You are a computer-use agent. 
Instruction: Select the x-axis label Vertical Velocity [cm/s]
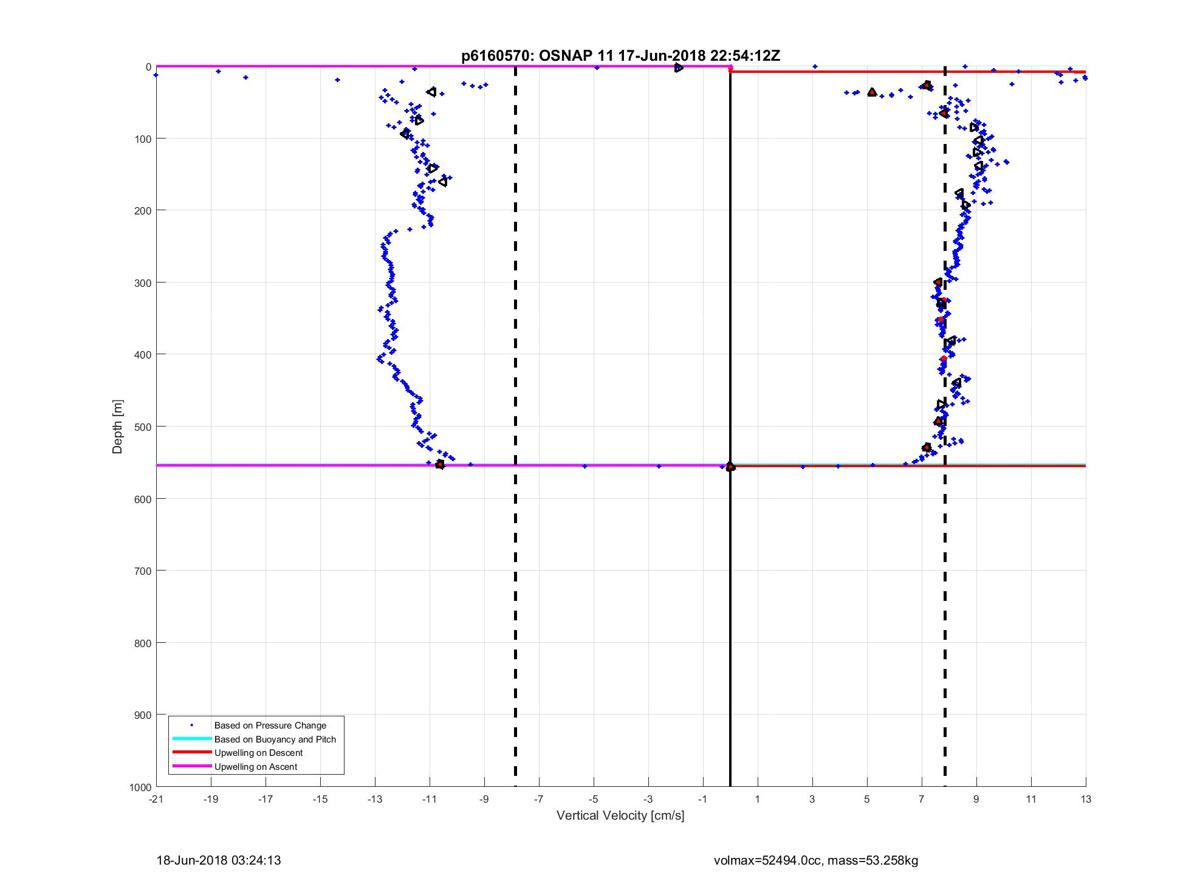(620, 816)
